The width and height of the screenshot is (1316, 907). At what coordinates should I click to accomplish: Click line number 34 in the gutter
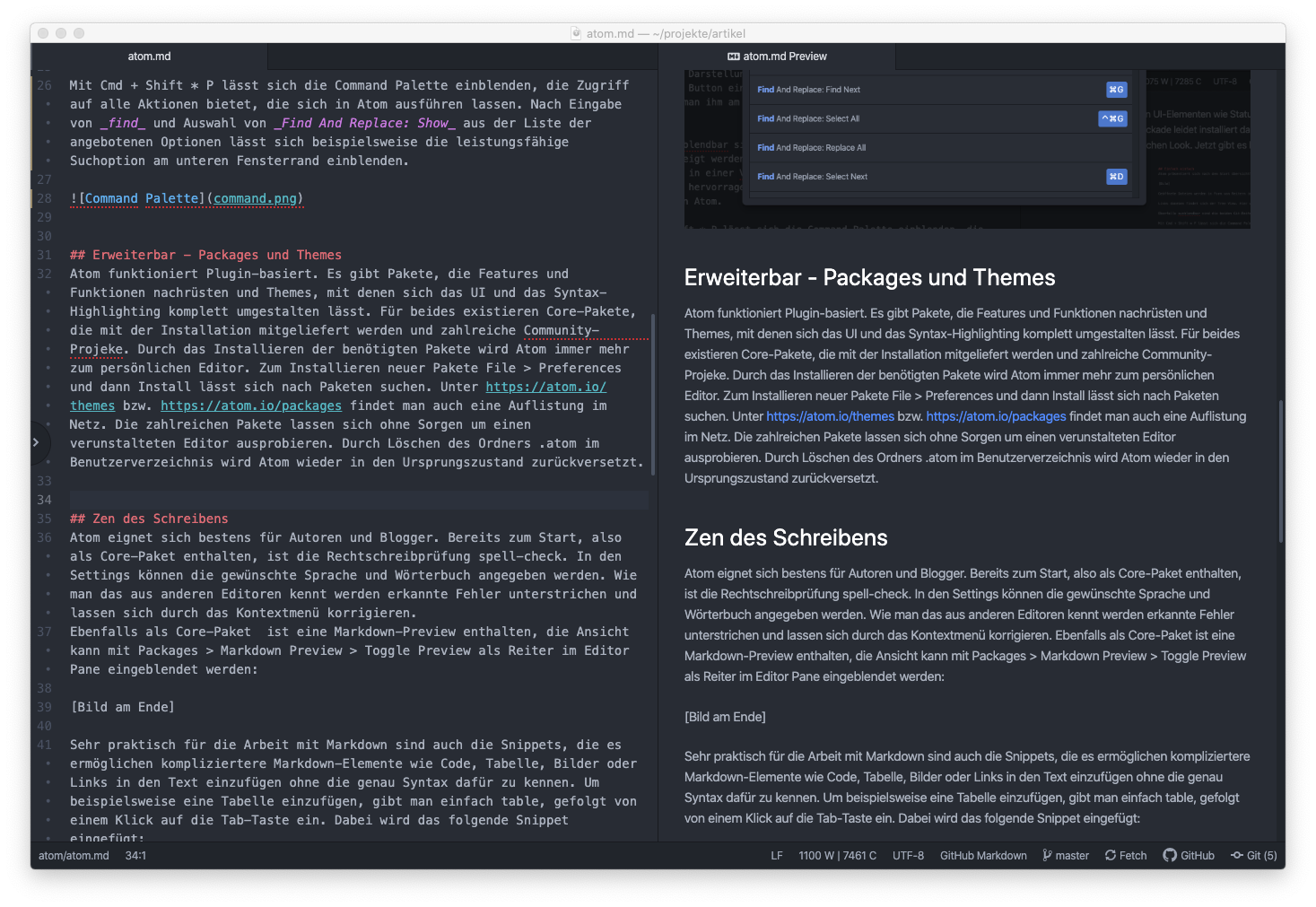click(44, 500)
